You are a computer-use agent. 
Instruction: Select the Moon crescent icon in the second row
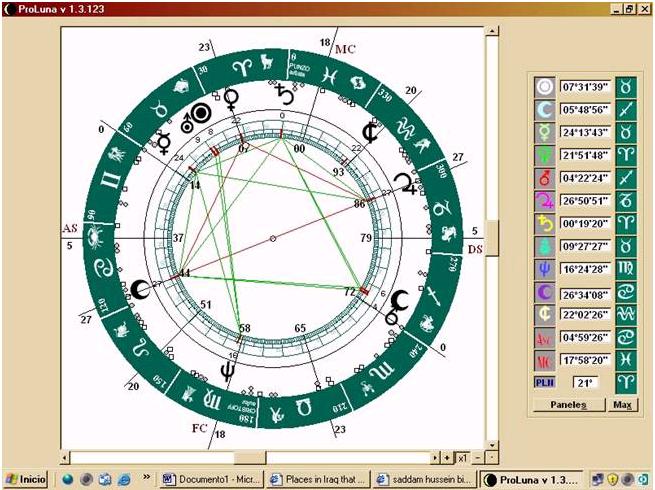[545, 110]
